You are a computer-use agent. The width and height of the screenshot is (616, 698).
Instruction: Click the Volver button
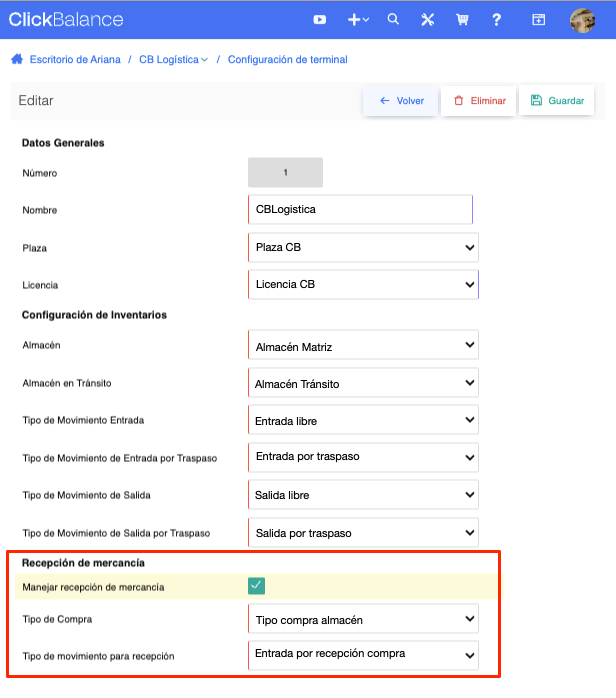click(x=401, y=101)
